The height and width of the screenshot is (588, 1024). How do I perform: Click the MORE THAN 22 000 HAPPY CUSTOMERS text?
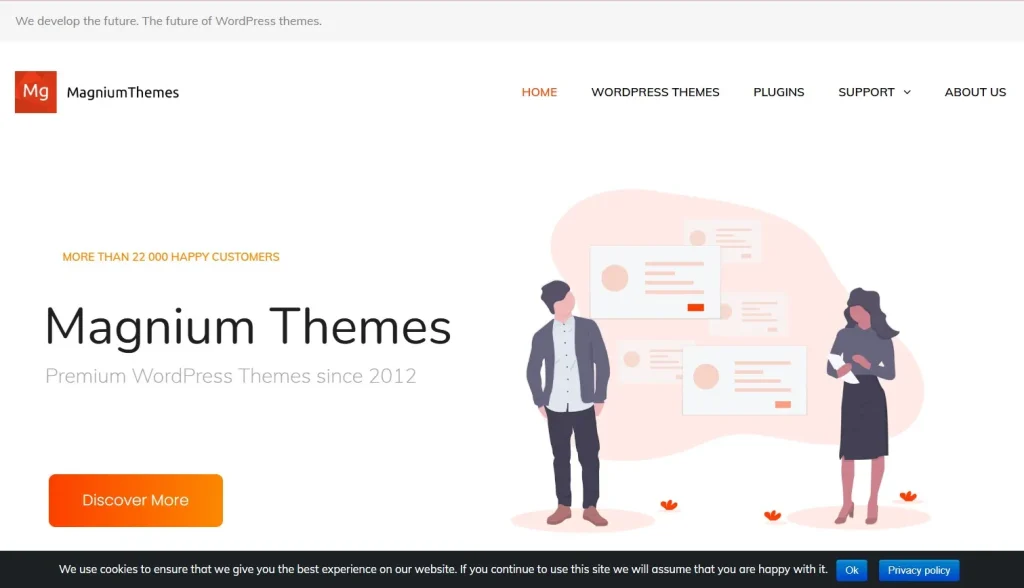(x=171, y=257)
